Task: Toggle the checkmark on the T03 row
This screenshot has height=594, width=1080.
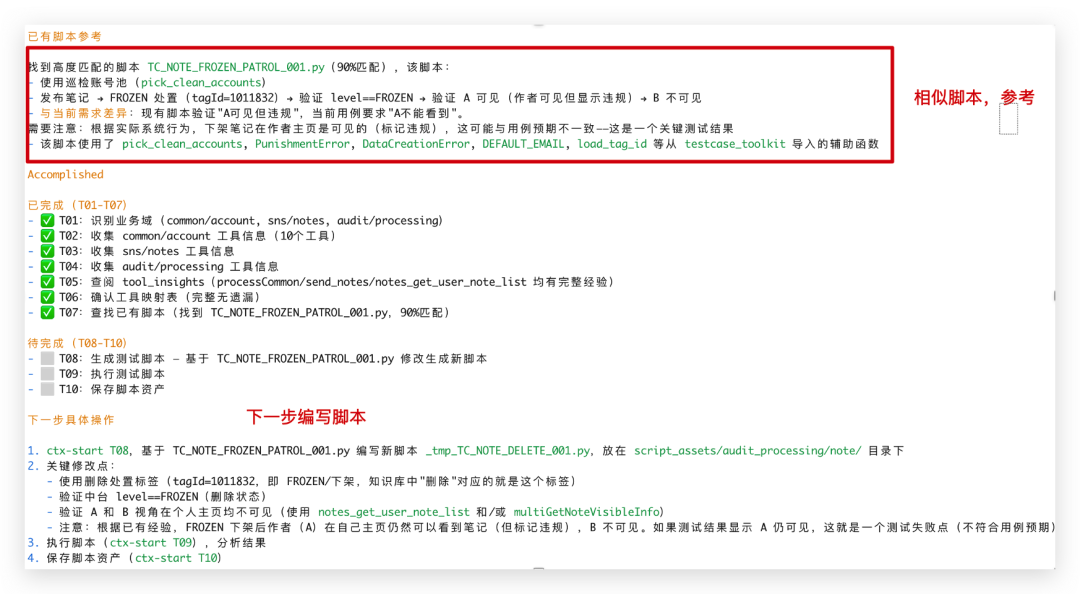Action: pos(47,251)
